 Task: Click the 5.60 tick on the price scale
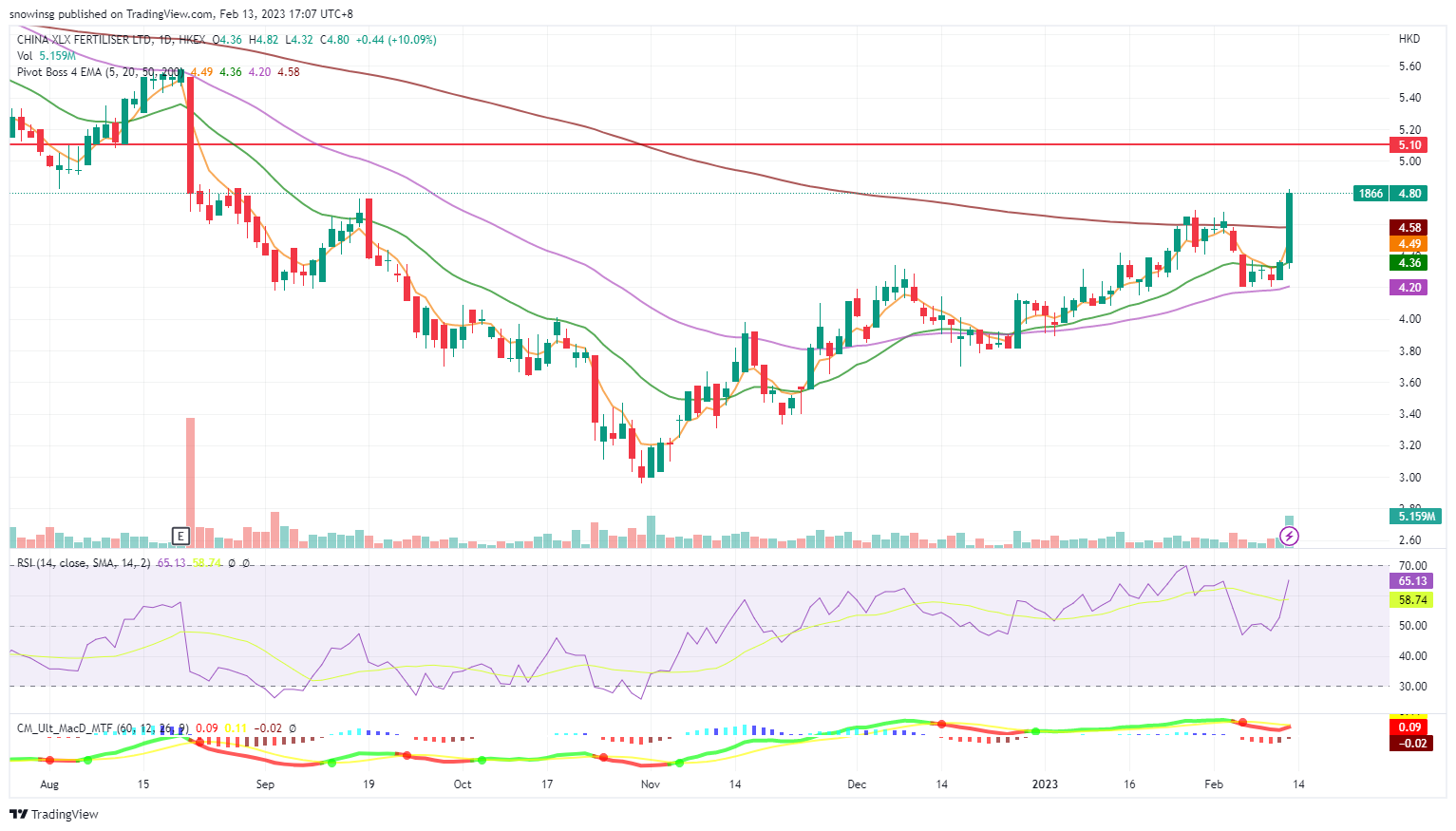coord(1409,66)
